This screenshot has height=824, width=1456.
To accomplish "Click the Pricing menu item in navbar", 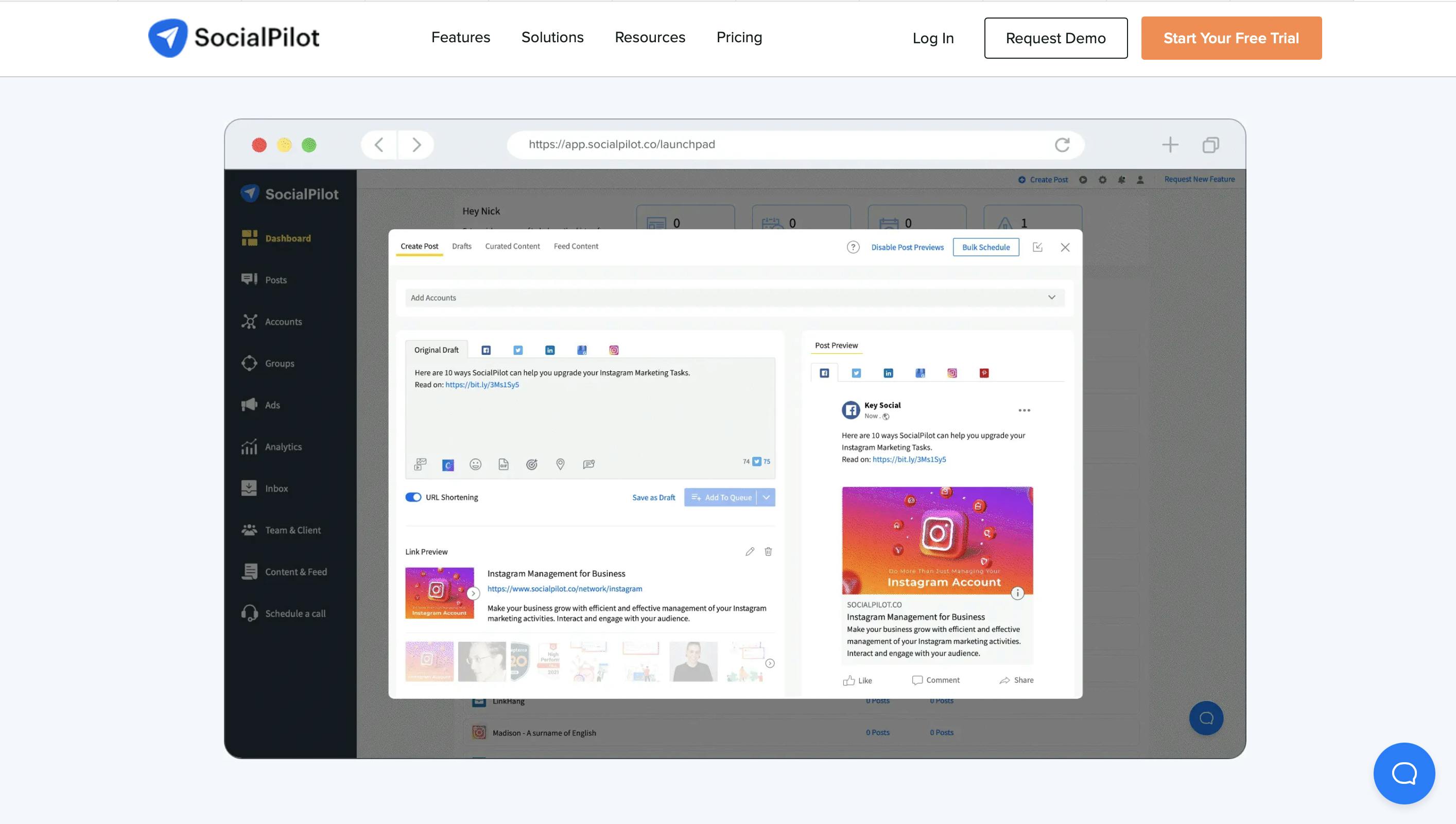I will 739,37.
